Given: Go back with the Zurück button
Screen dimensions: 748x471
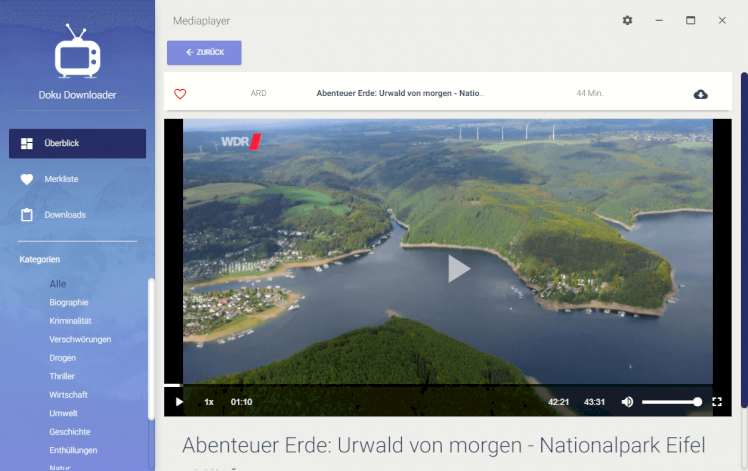Looking at the screenshot, I should coord(204,52).
